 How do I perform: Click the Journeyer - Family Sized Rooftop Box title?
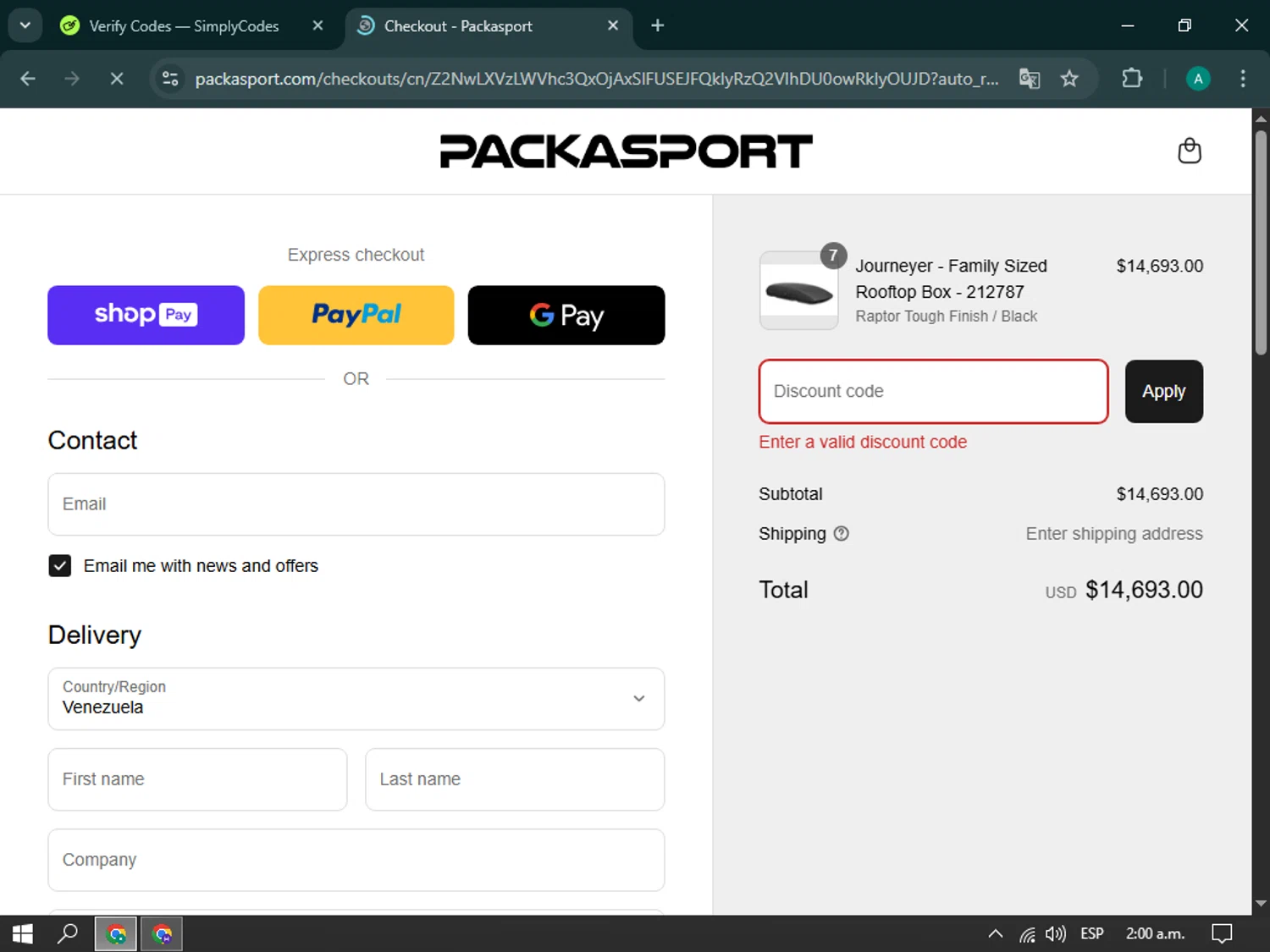click(951, 278)
